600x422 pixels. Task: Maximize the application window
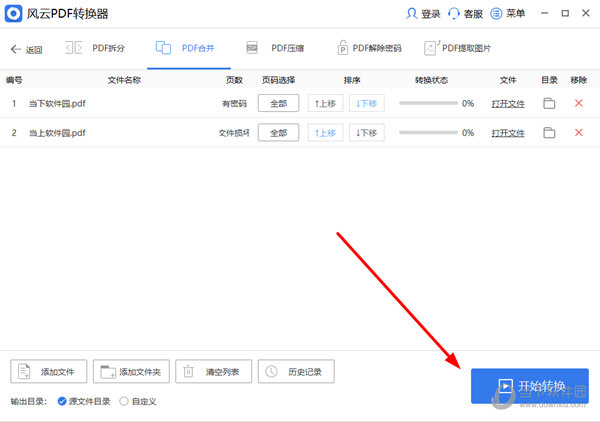[x=565, y=13]
